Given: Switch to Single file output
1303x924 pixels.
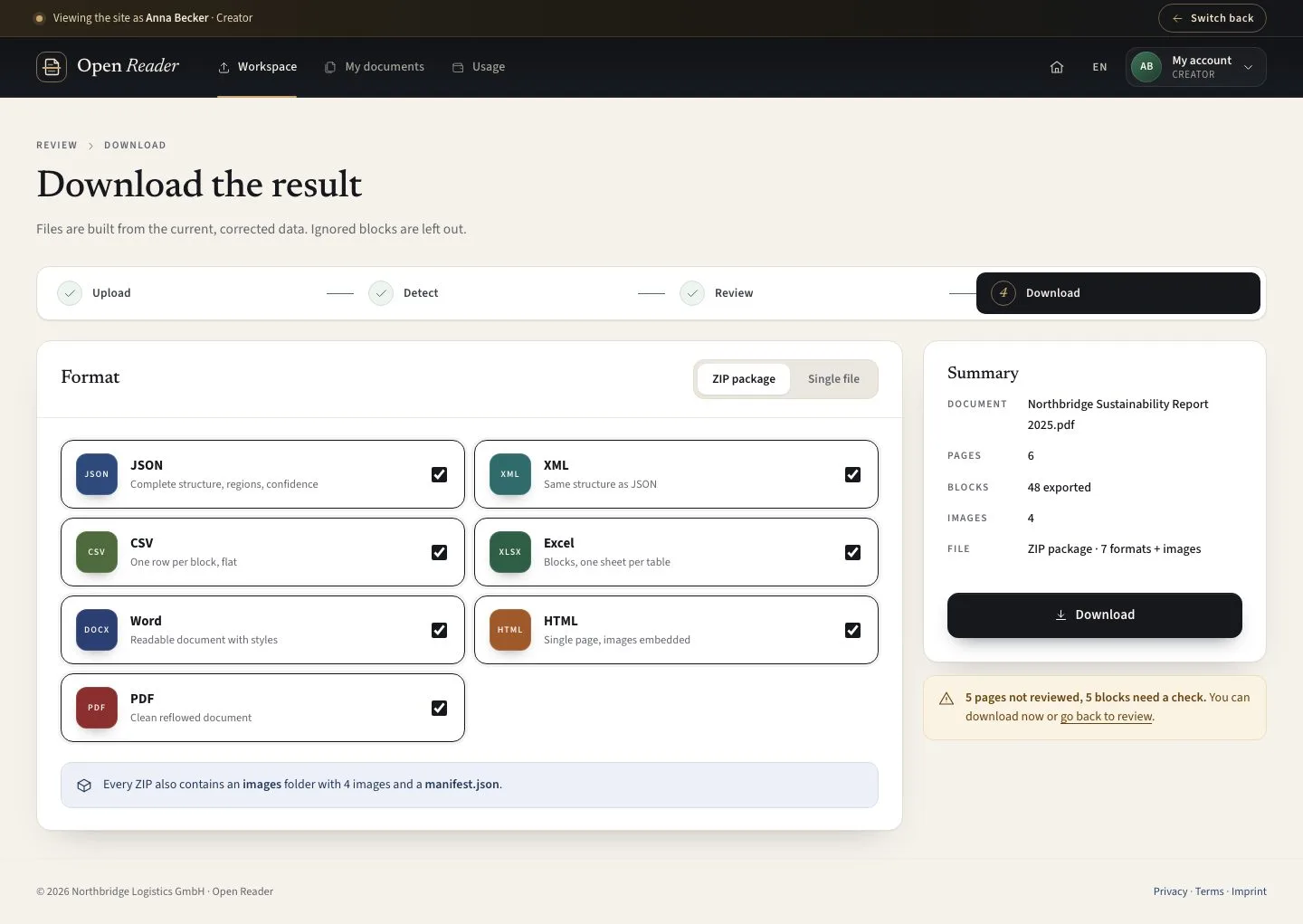Looking at the screenshot, I should point(833,379).
